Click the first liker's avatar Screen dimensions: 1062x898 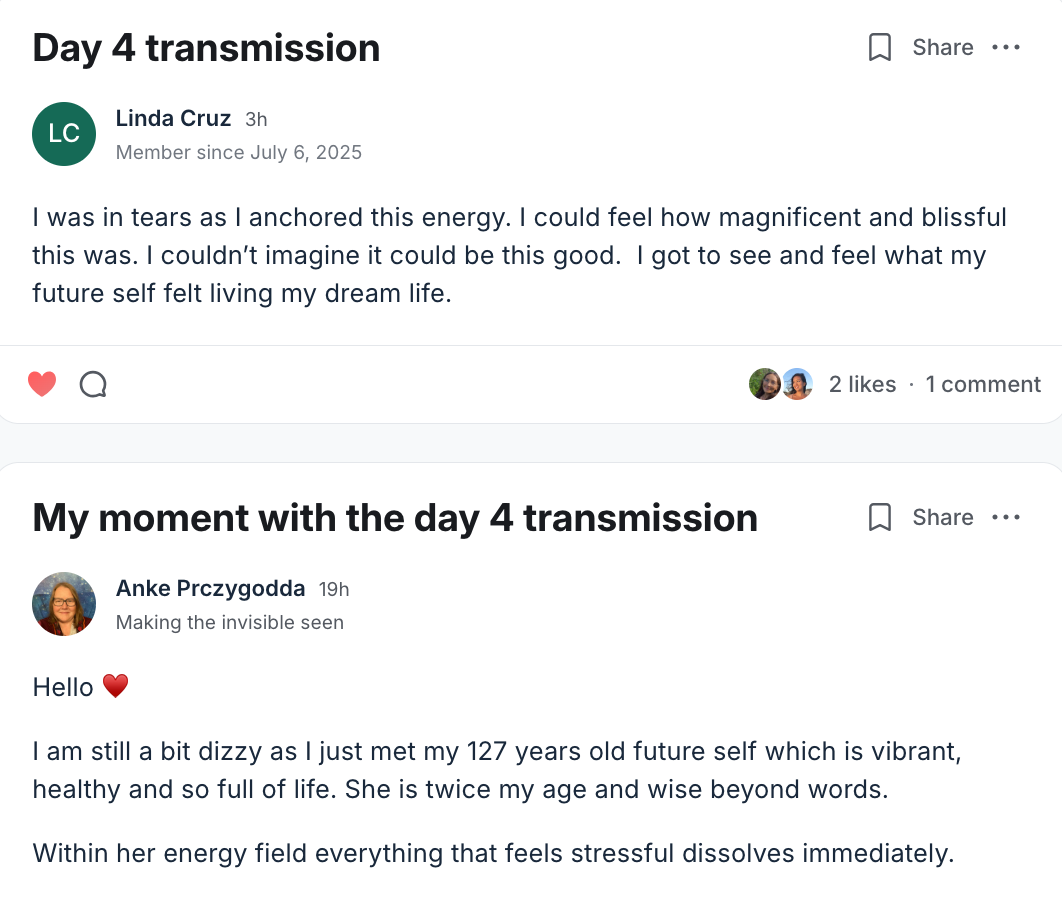point(765,384)
